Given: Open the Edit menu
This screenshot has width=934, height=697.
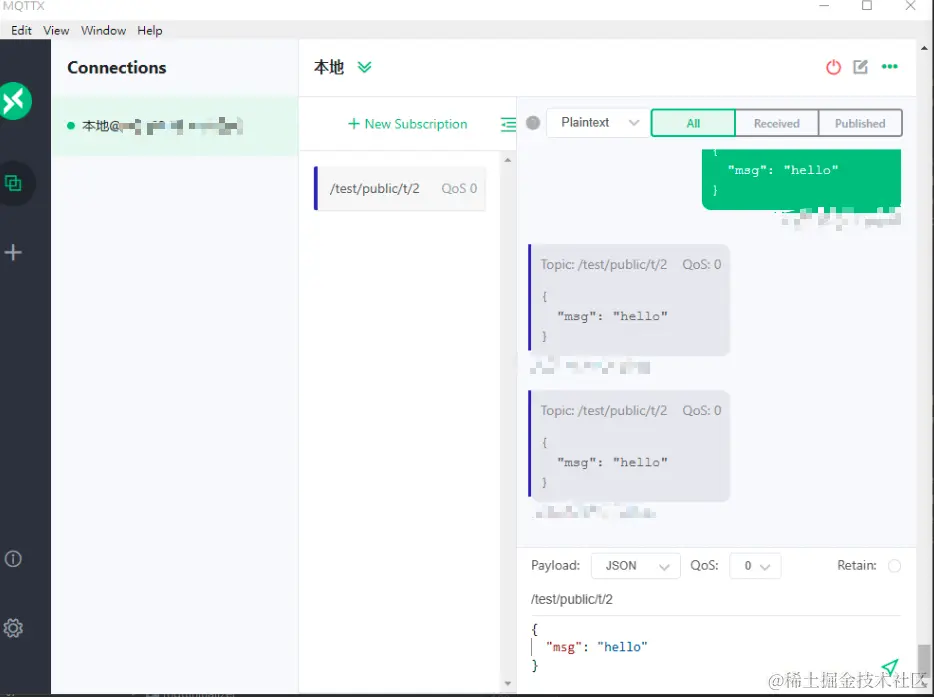Looking at the screenshot, I should [x=21, y=30].
